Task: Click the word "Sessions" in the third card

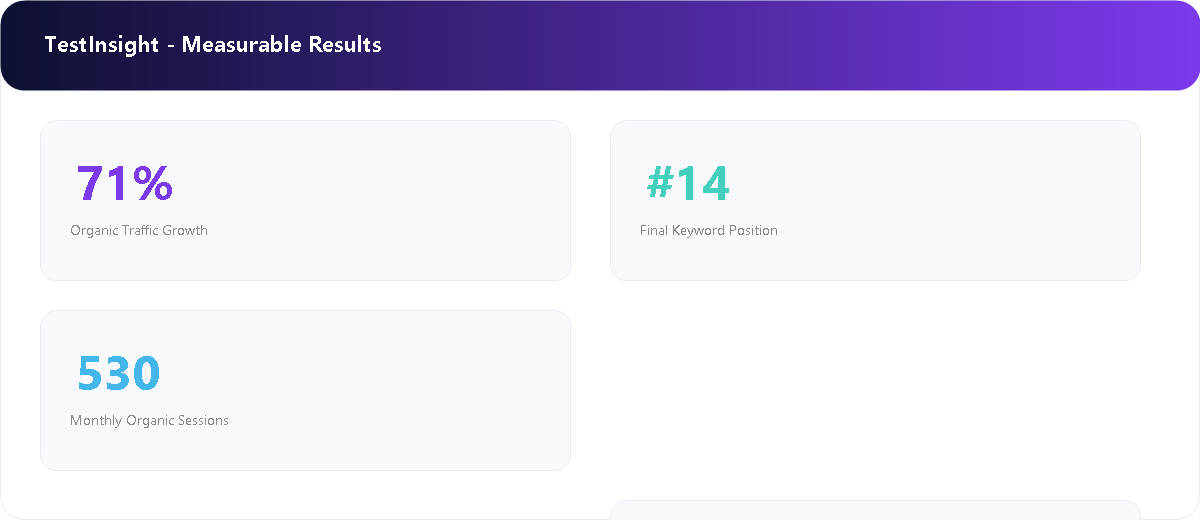Action: pyautogui.click(x=203, y=420)
